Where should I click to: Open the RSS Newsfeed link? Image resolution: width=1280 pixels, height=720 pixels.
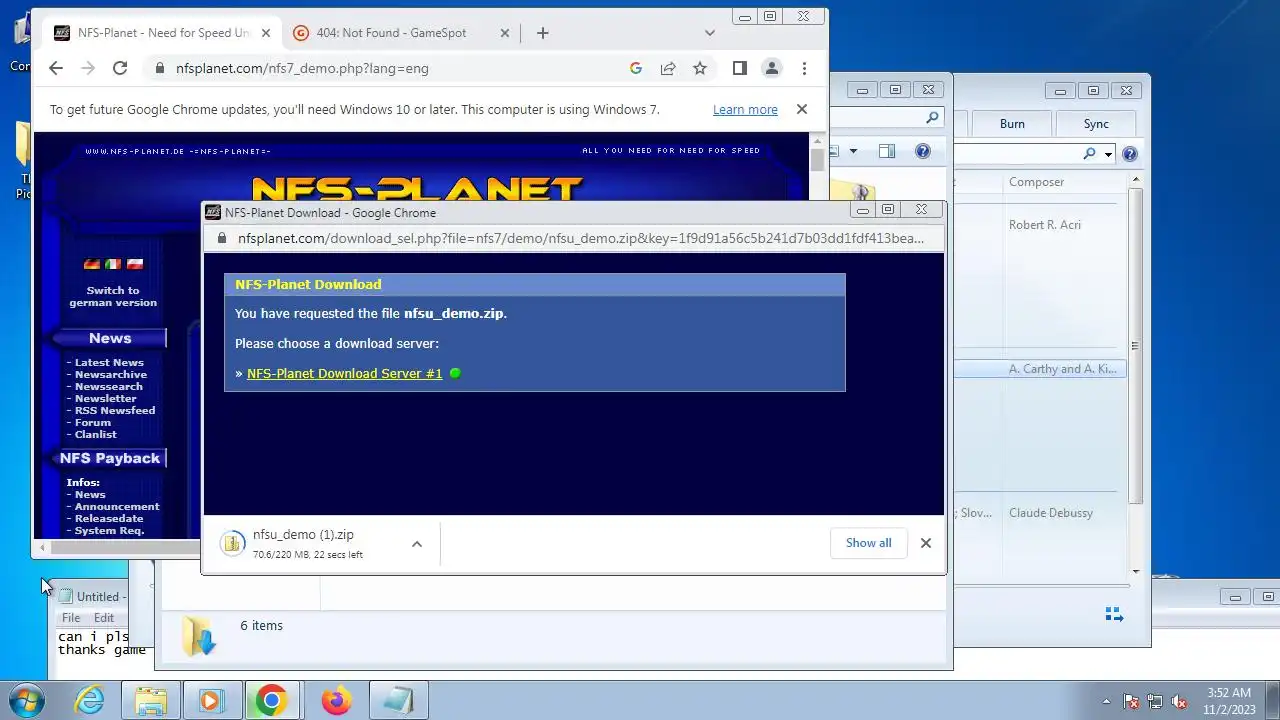(115, 410)
